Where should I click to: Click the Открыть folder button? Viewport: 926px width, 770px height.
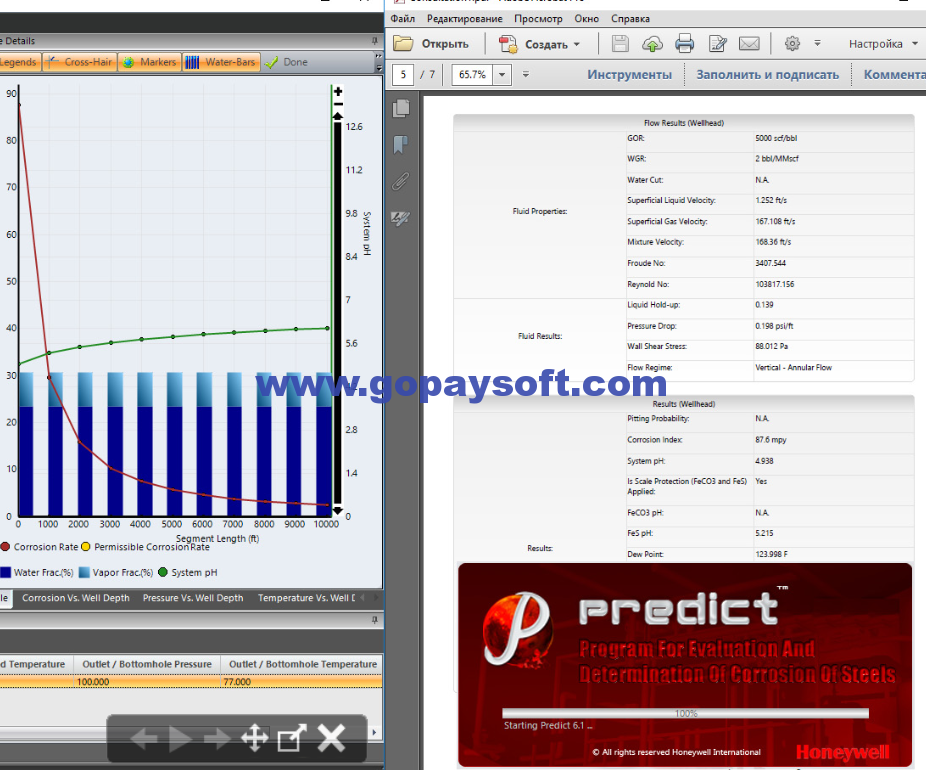pyautogui.click(x=431, y=44)
